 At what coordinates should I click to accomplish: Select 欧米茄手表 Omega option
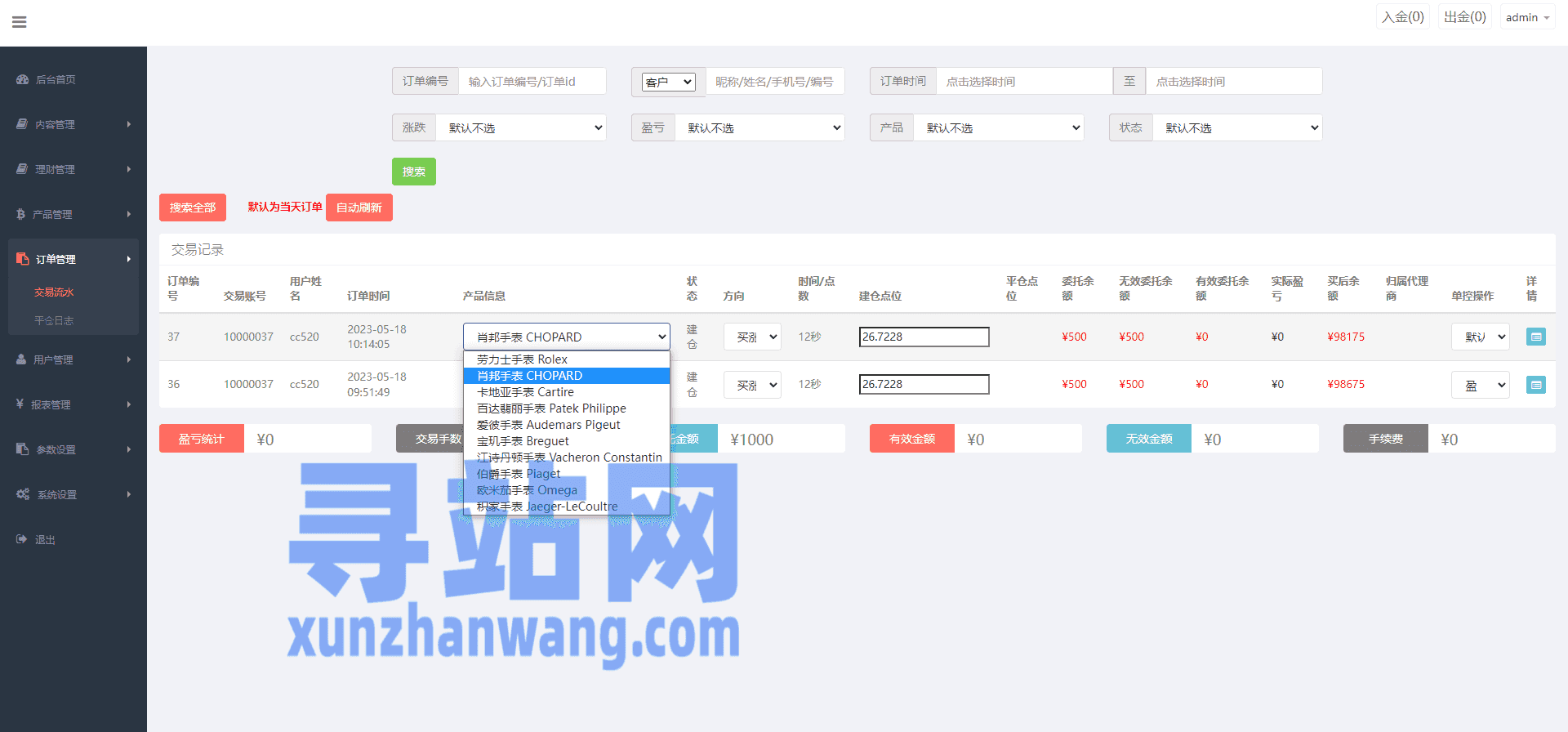tap(567, 490)
